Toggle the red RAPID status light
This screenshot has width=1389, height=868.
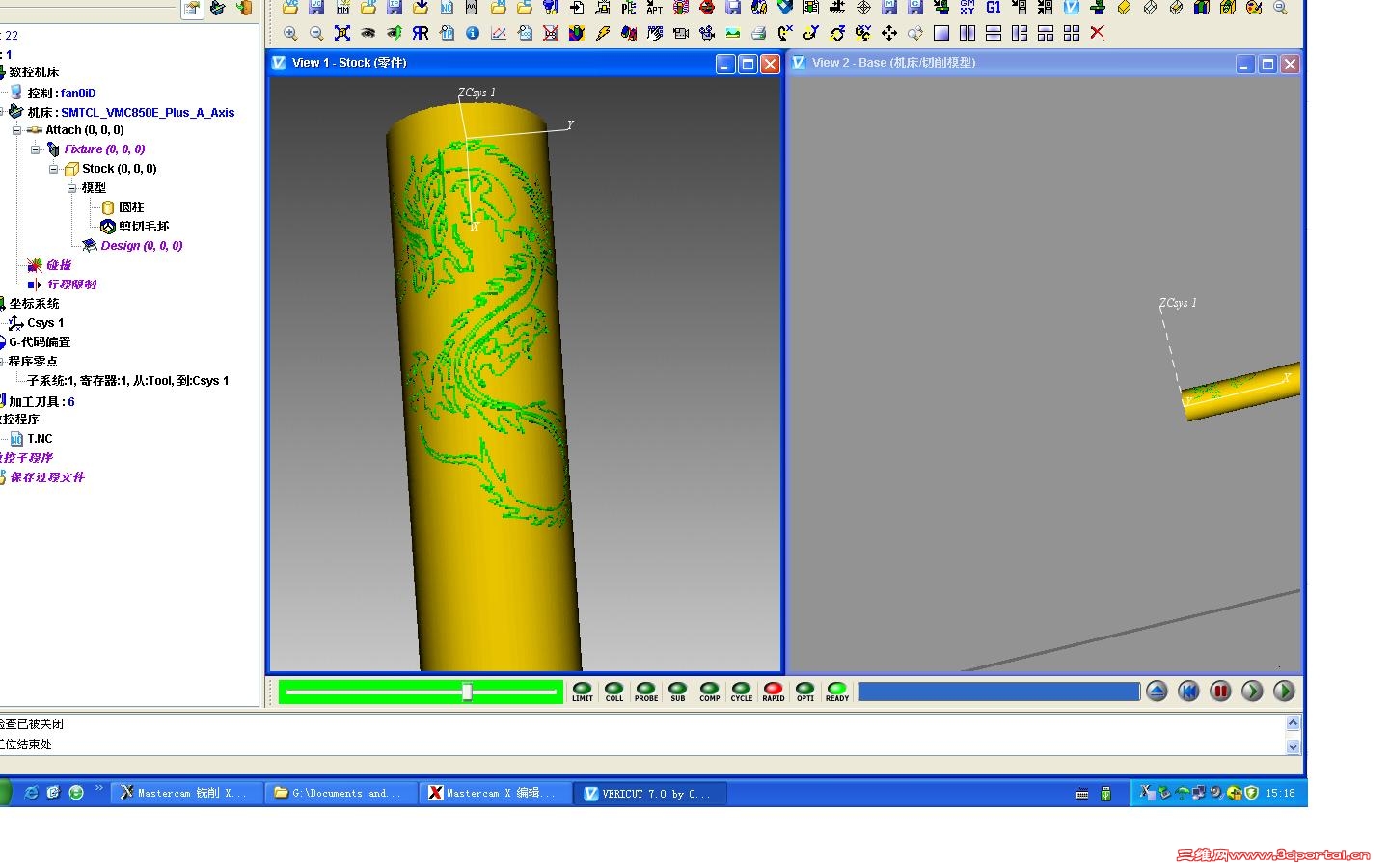pyautogui.click(x=774, y=692)
